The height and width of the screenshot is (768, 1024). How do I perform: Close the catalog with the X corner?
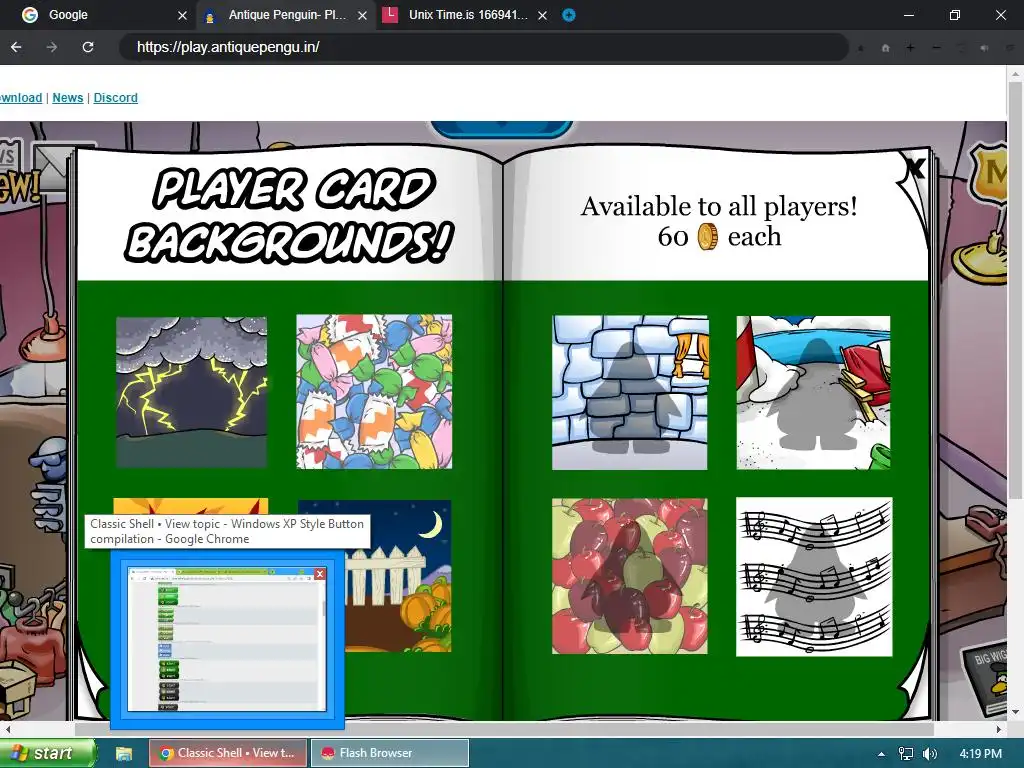point(915,168)
